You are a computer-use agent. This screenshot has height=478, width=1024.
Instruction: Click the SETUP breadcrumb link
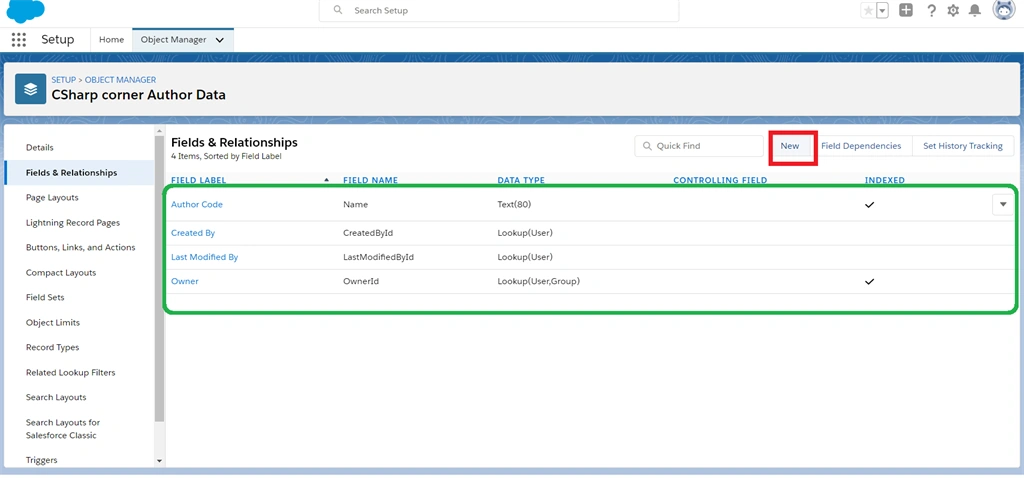coord(63,80)
